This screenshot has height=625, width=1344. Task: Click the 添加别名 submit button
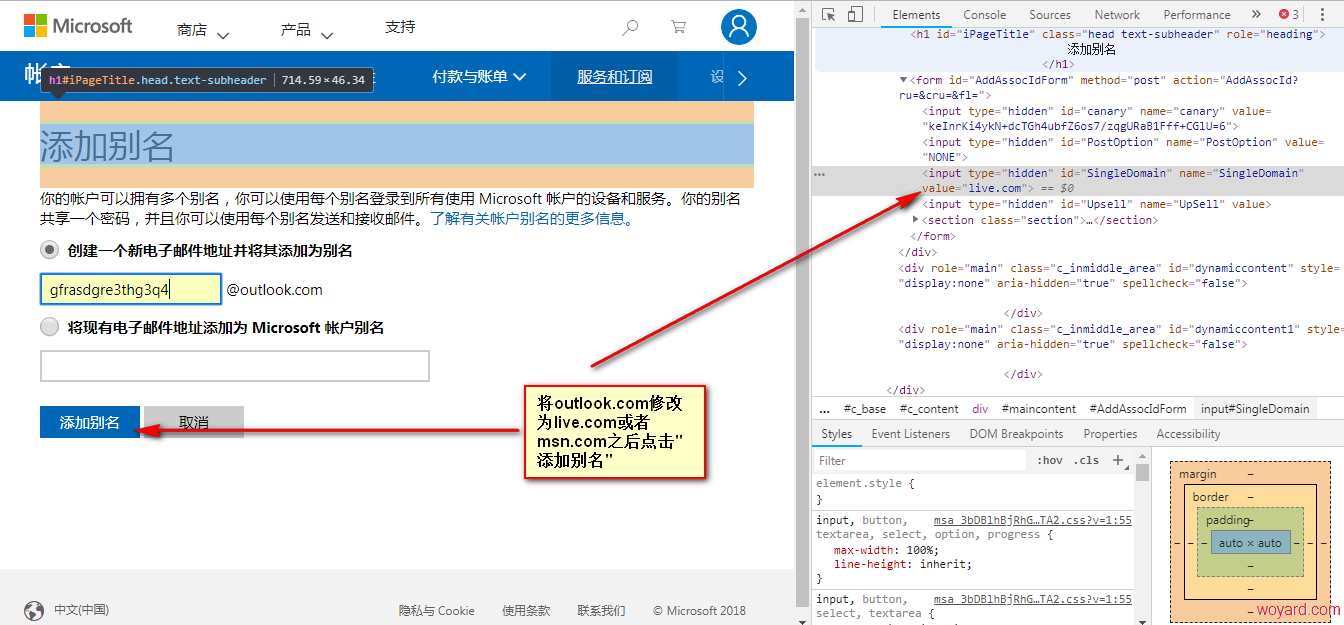[x=90, y=422]
